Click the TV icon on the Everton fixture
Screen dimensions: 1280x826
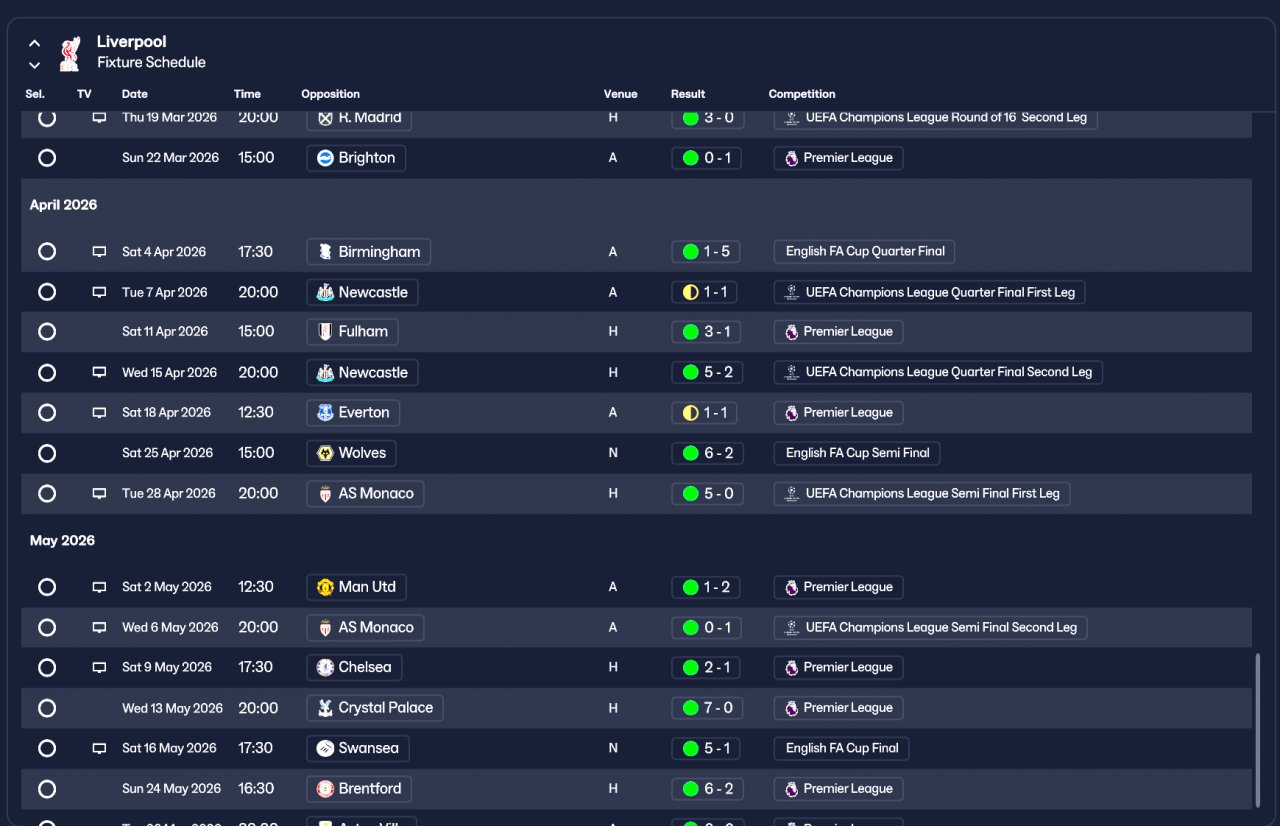(x=99, y=412)
